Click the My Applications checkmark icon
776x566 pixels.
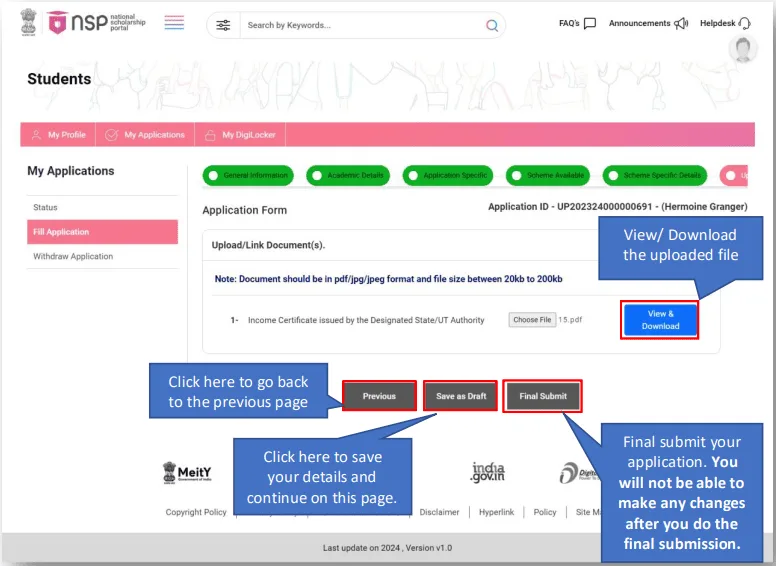coord(112,135)
